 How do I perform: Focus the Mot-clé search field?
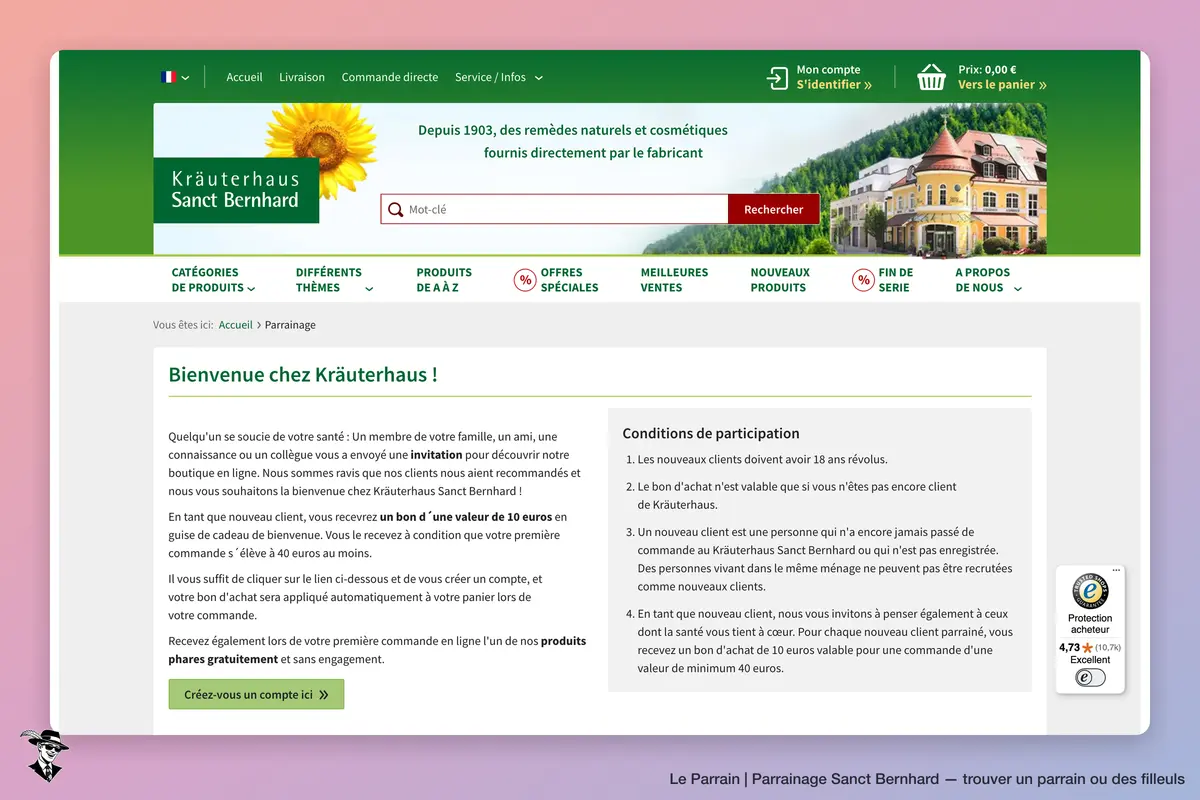[555, 210]
